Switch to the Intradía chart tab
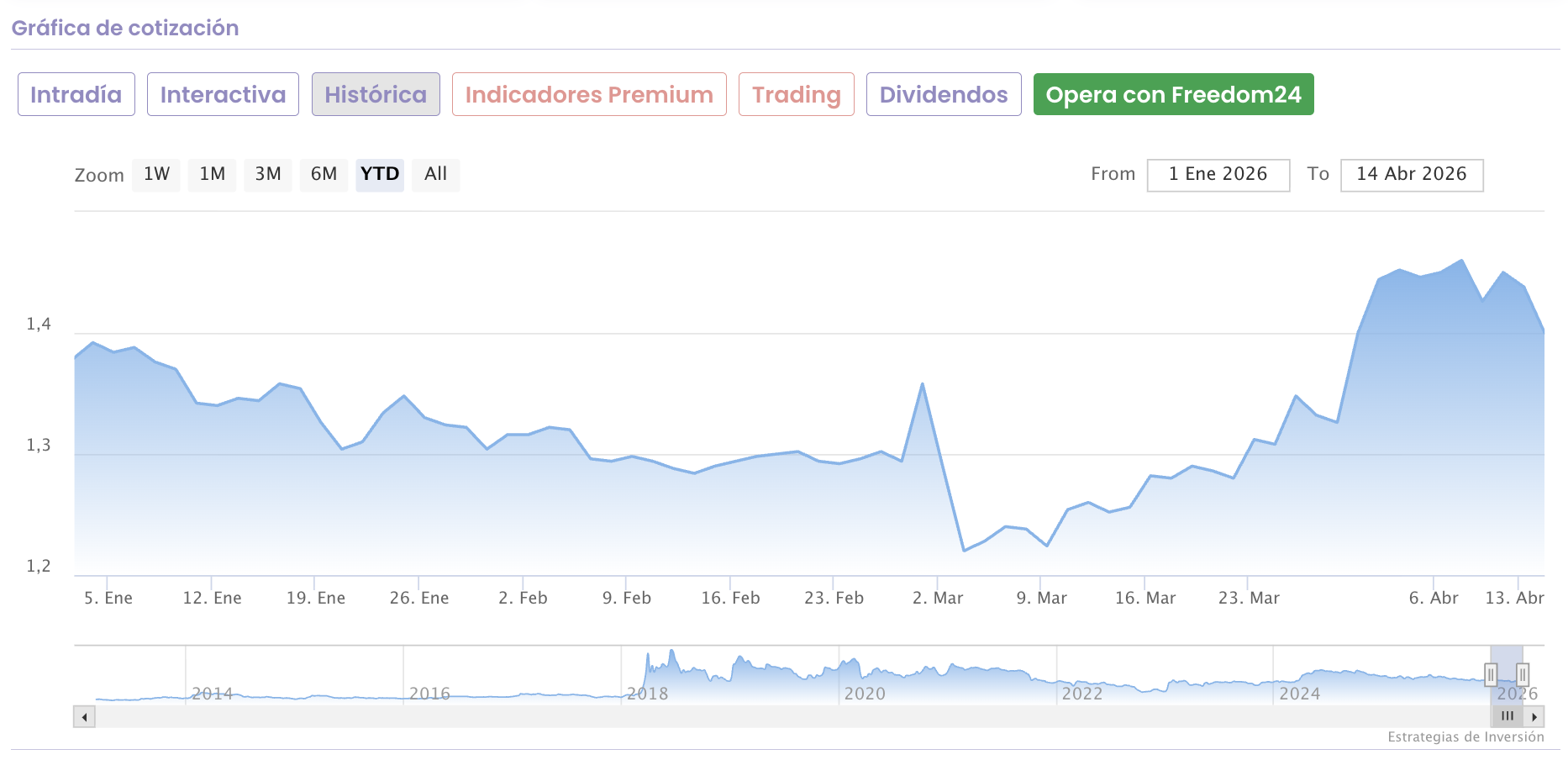Viewport: 1568px width, 760px height. click(76, 94)
